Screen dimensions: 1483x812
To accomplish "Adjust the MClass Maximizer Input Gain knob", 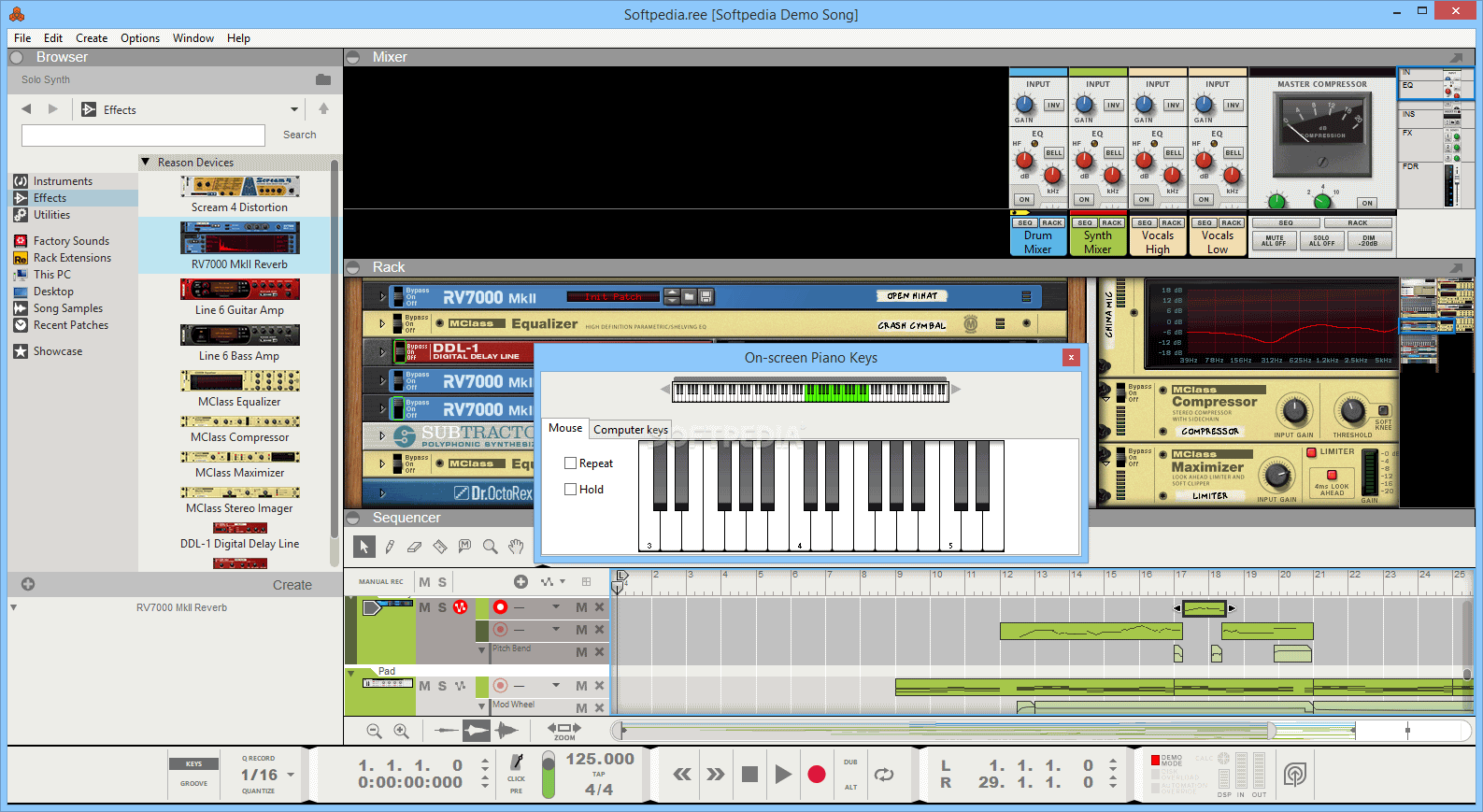I will point(1276,477).
